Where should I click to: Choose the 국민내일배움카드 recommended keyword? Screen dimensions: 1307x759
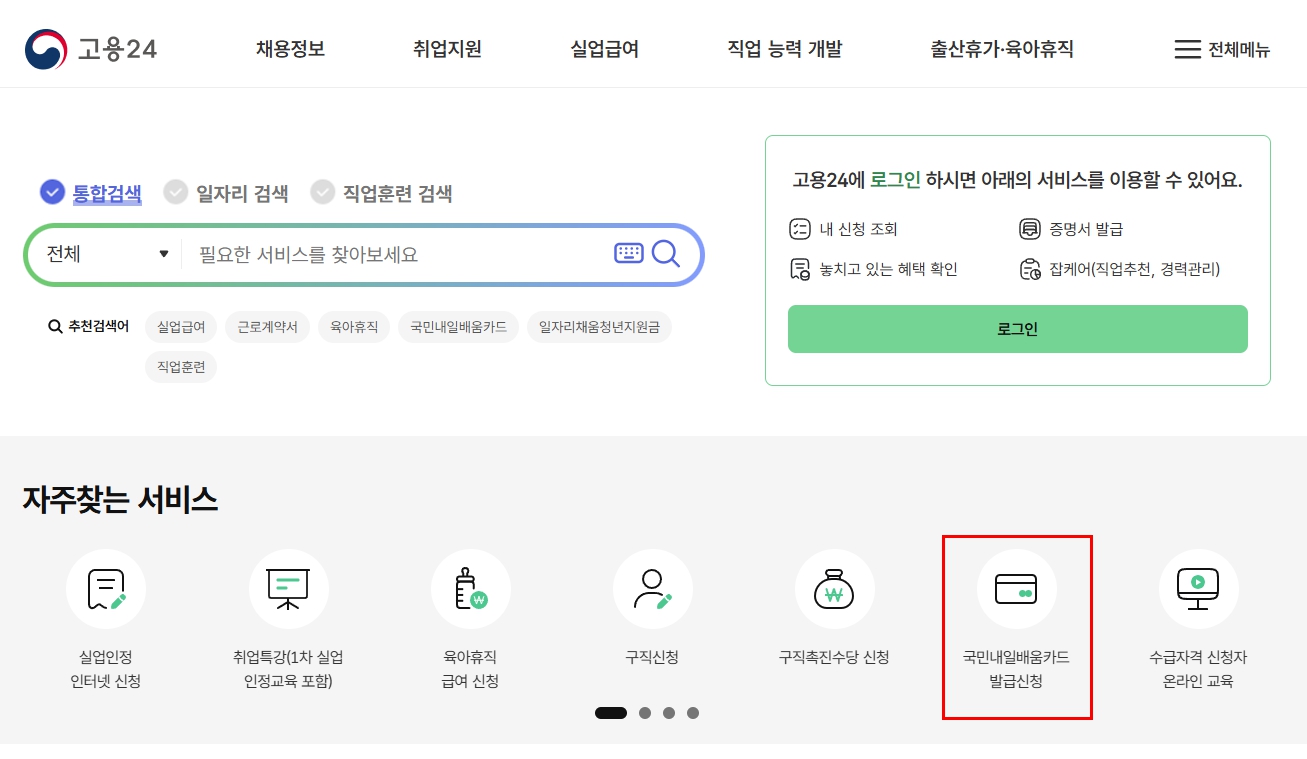pos(458,327)
